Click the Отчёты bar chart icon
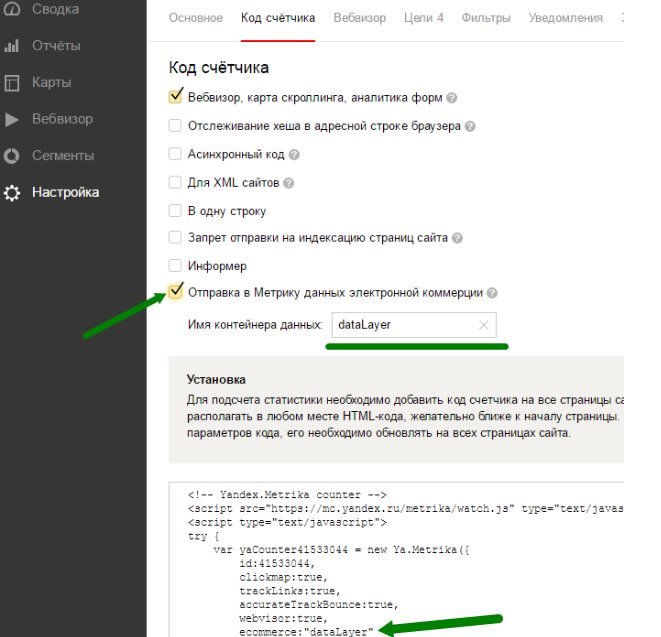661x637 pixels. pos(11,46)
